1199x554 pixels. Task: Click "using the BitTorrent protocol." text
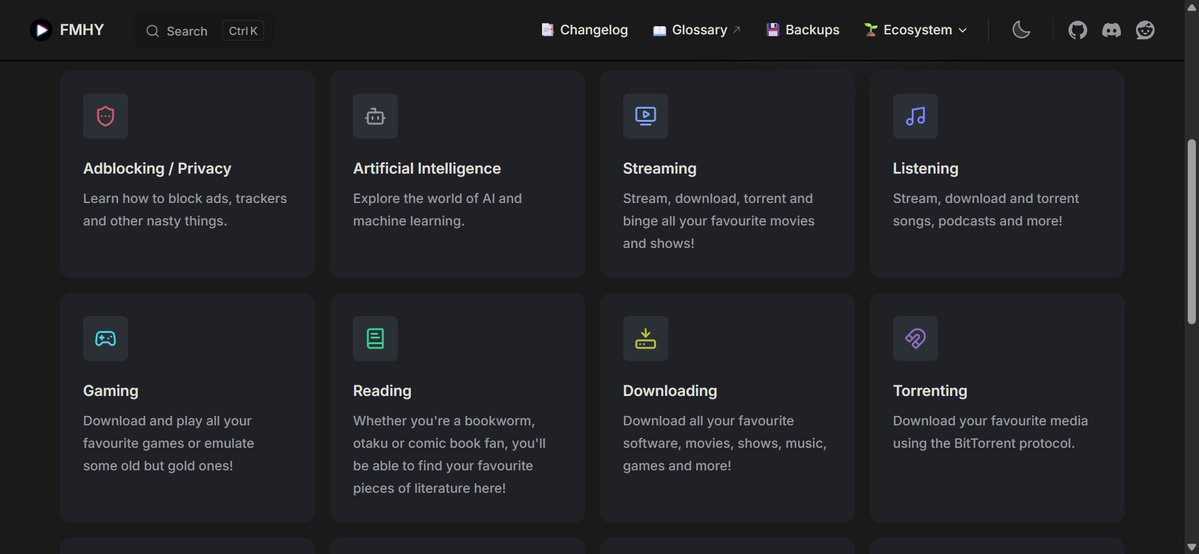click(x=984, y=443)
